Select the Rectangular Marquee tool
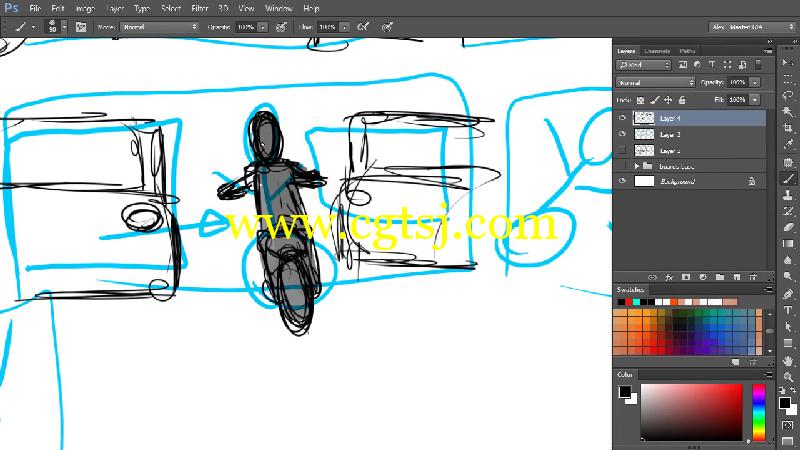The image size is (800, 450). click(788, 79)
